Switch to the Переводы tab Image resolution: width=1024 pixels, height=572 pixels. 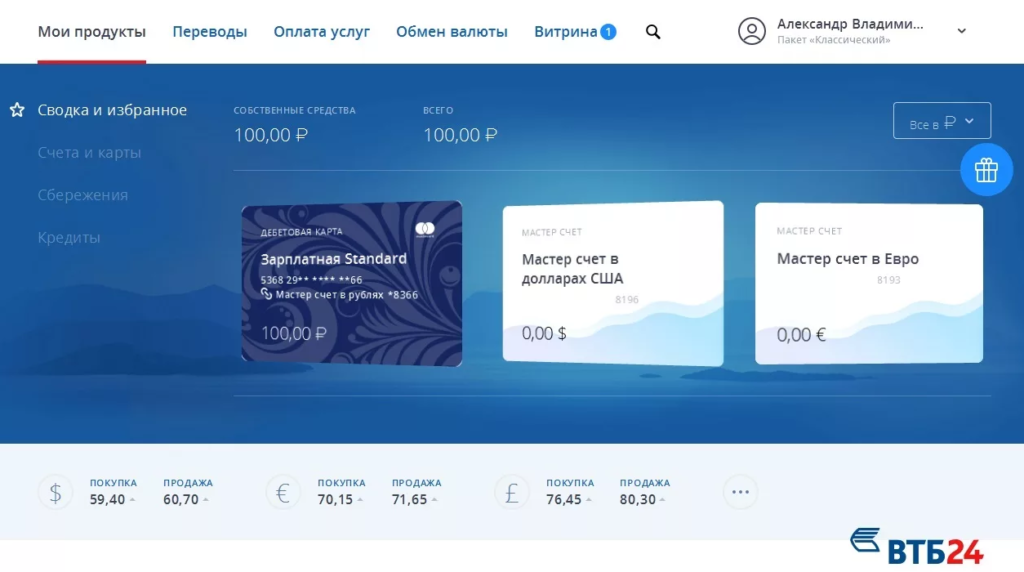tap(210, 31)
